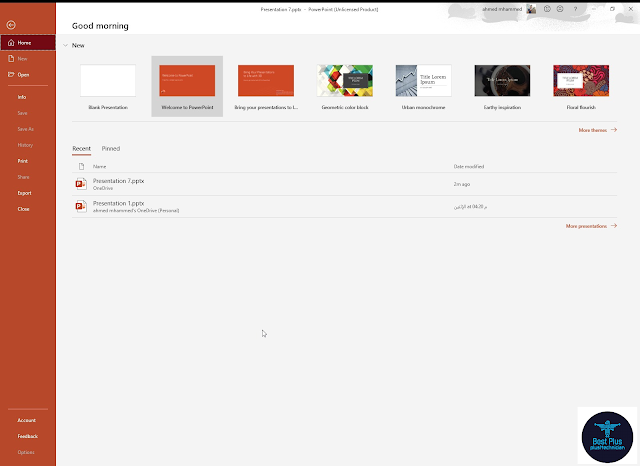
Task: Minimize the PowerPoint window
Action: 594,9
